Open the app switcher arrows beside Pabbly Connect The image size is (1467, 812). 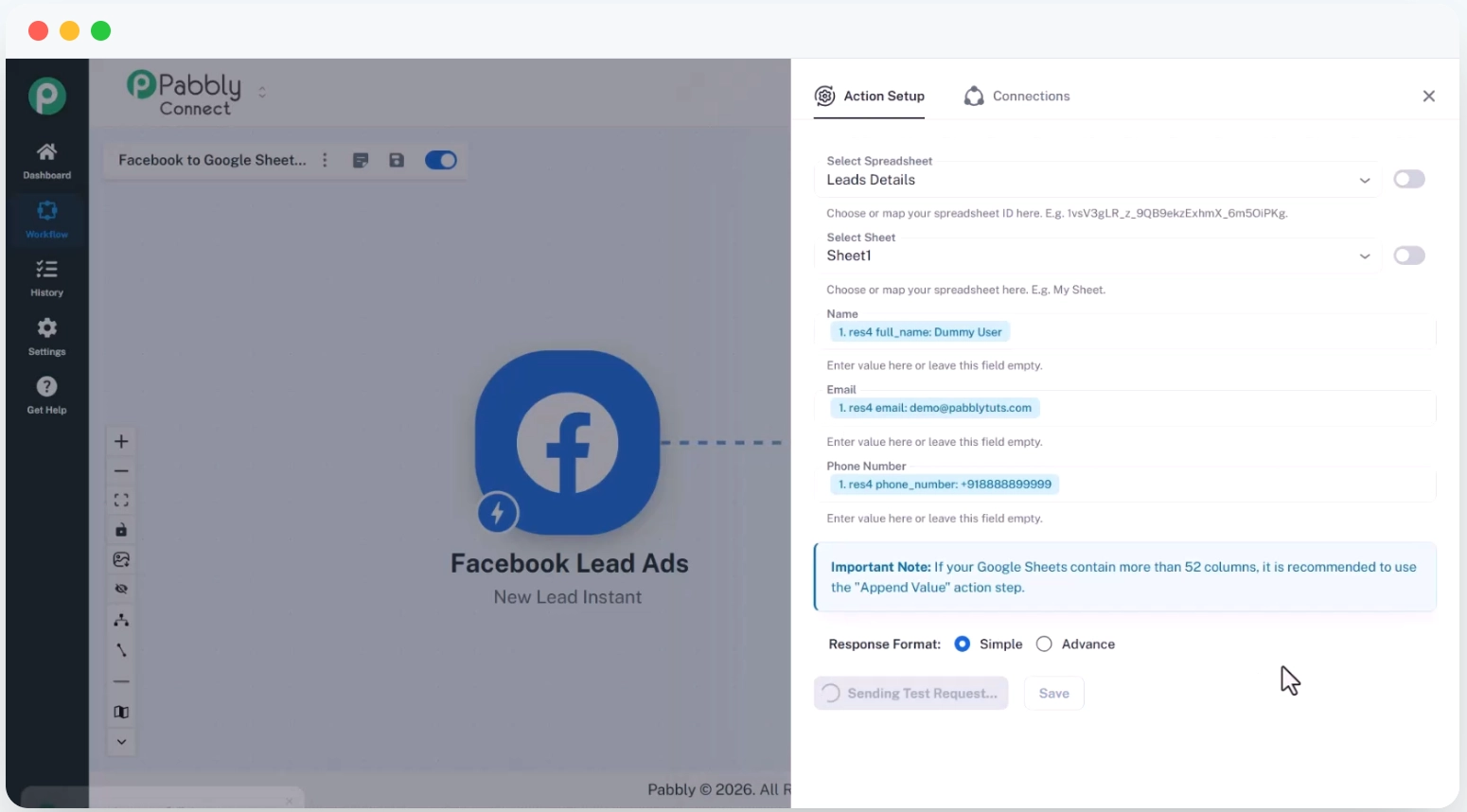point(262,92)
